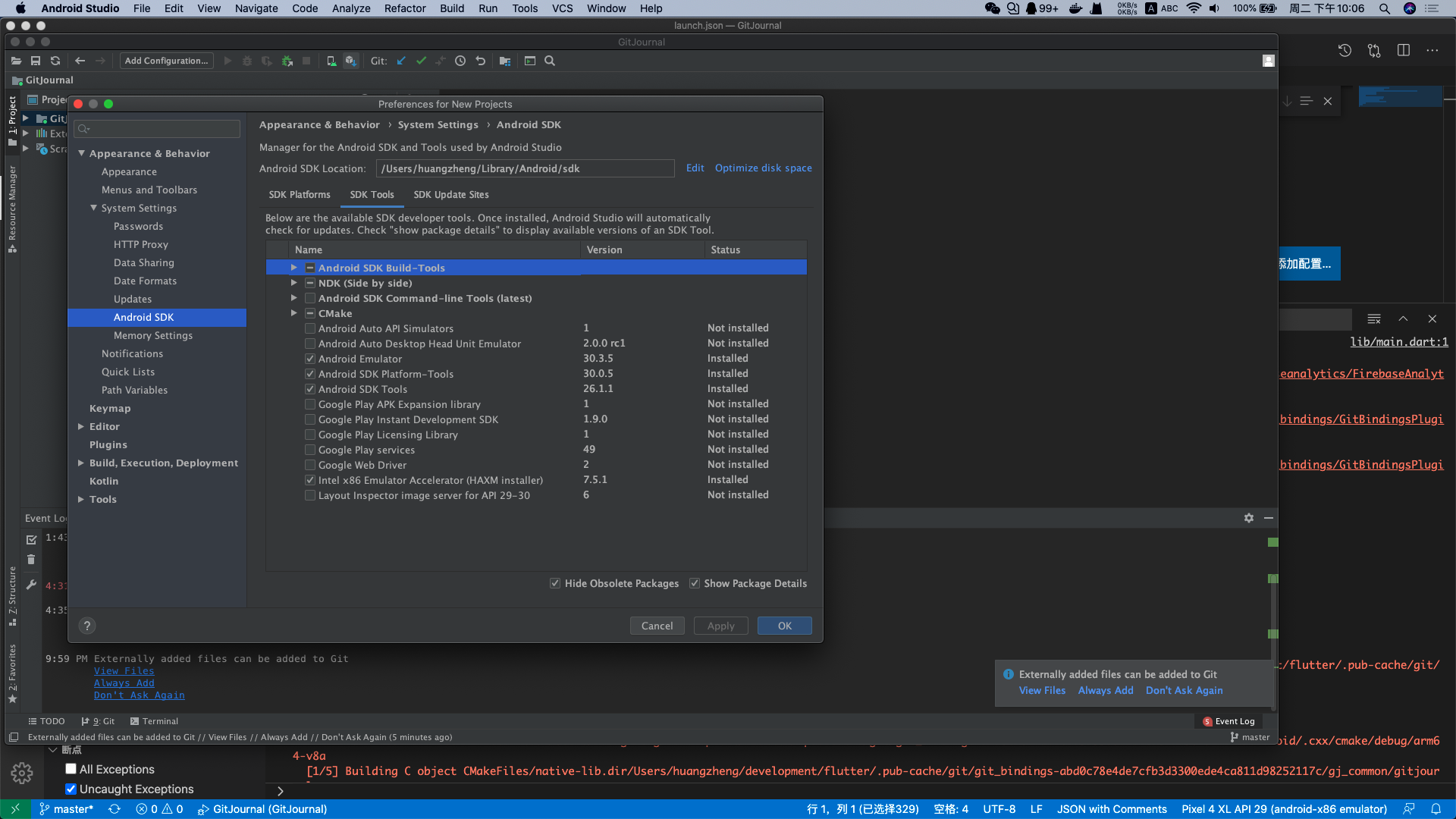Collapse the Appearance & Behavior tree
The height and width of the screenshot is (819, 1456).
pos(82,152)
